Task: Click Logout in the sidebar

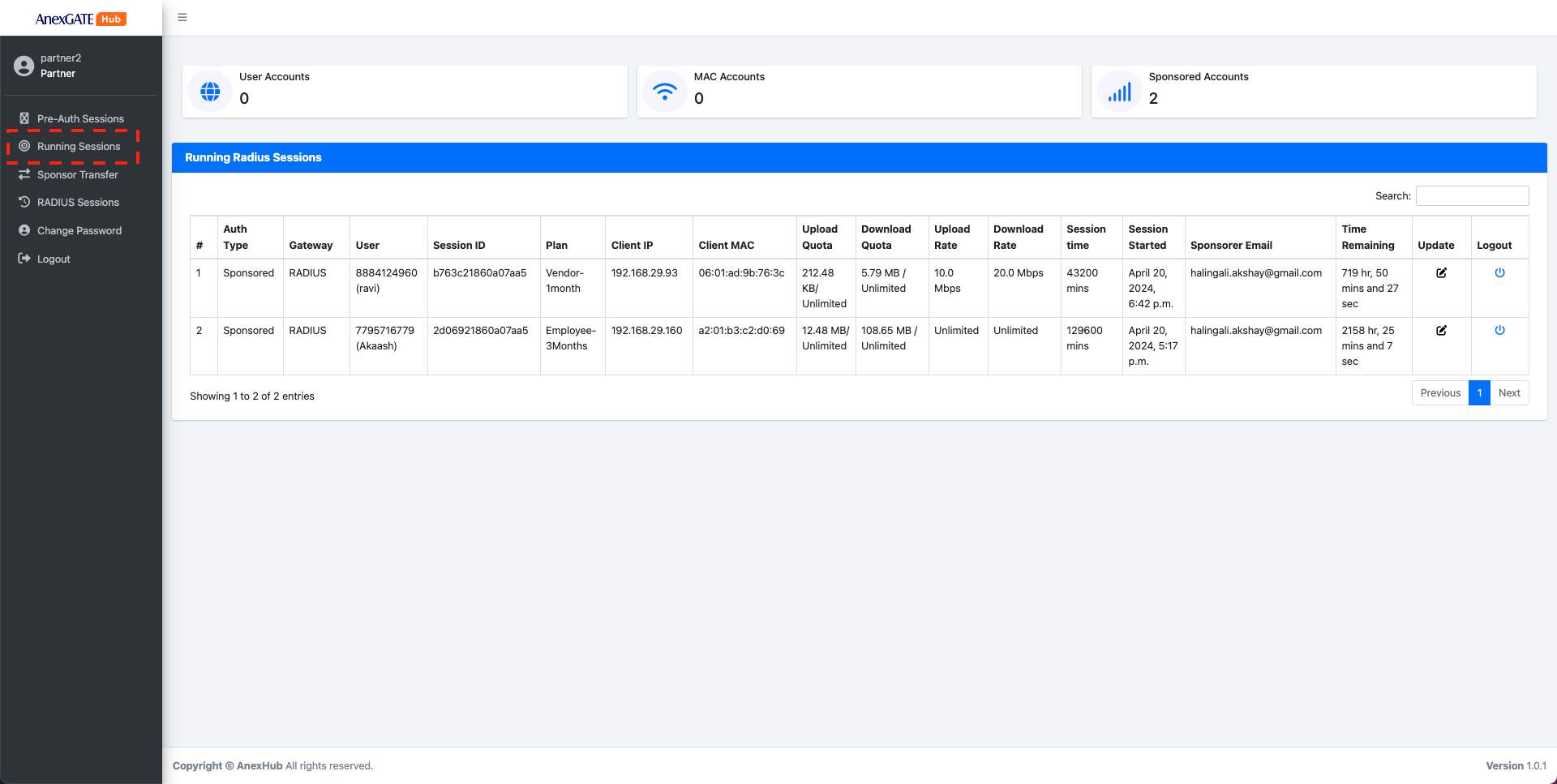Action: [x=54, y=259]
